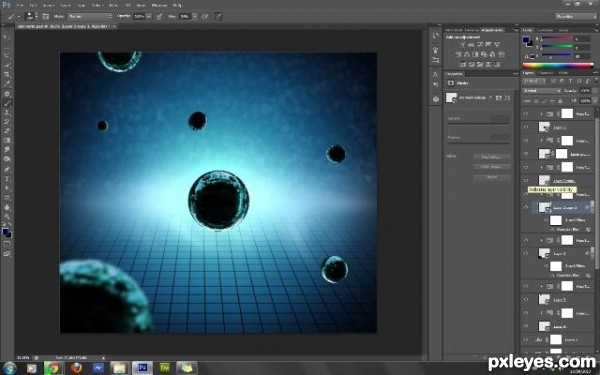Toggle visibility of Layer 3

[526, 299]
